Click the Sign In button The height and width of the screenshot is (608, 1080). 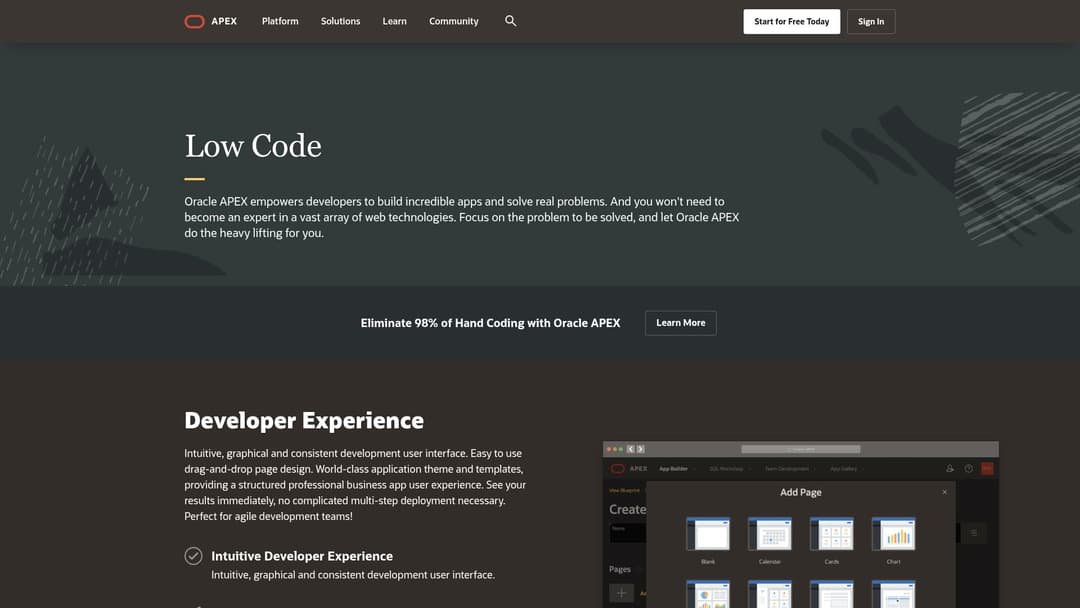[x=871, y=21]
